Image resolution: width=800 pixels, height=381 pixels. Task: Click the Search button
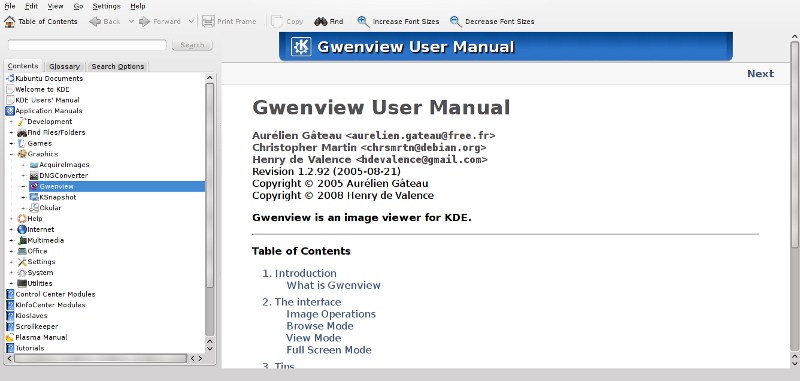[x=192, y=45]
